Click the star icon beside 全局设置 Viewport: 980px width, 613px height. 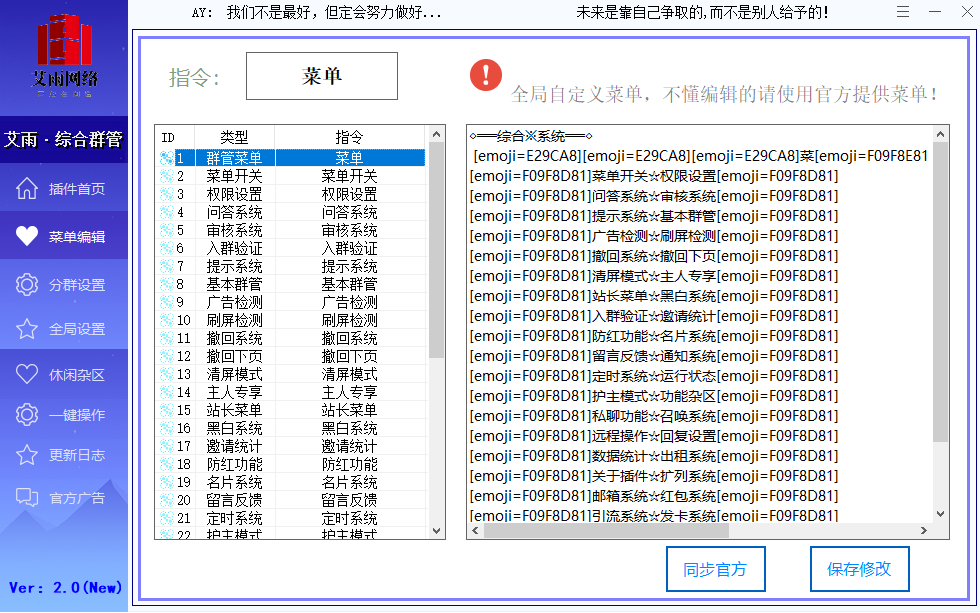27,329
